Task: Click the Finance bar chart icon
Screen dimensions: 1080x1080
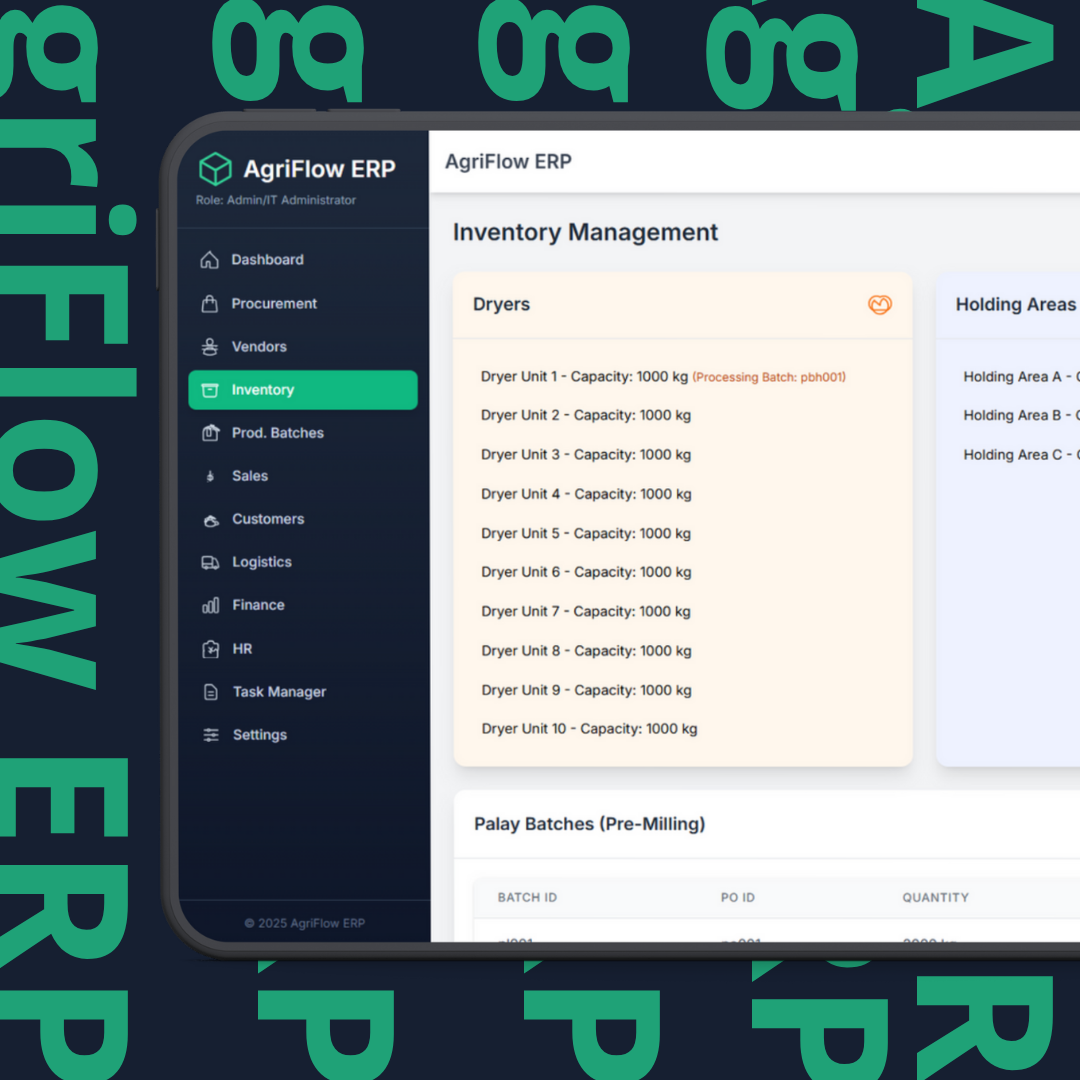Action: coord(210,605)
